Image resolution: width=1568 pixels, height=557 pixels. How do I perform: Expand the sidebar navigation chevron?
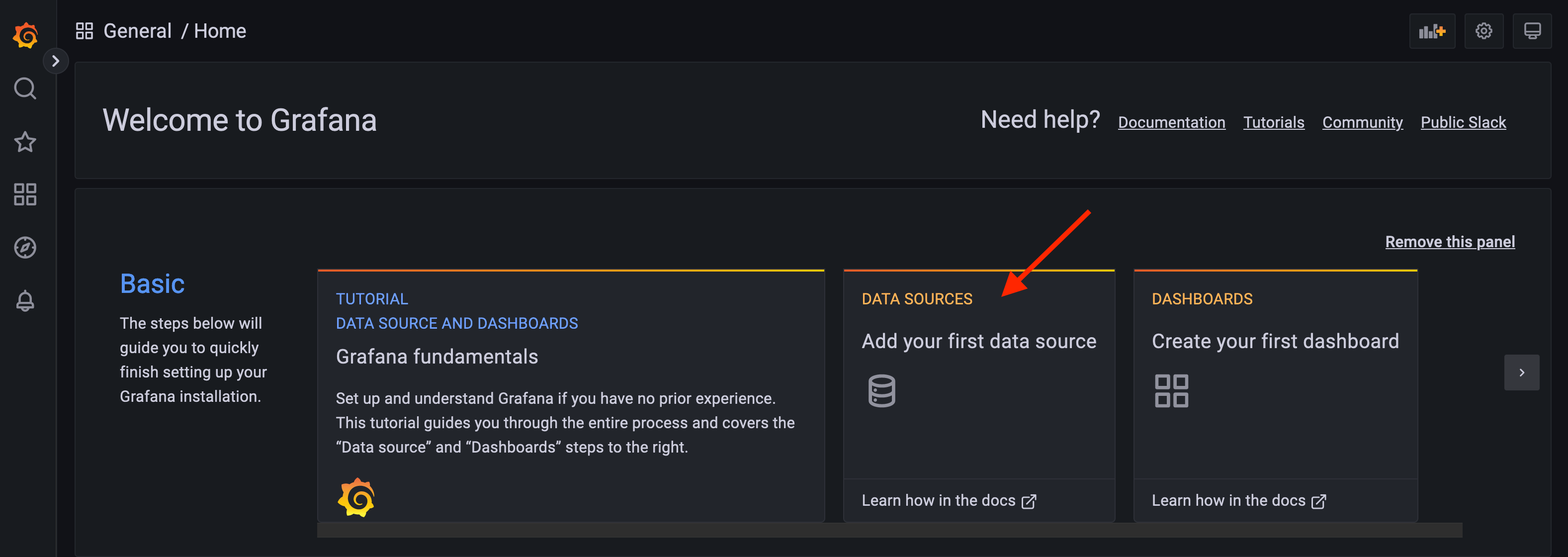55,61
